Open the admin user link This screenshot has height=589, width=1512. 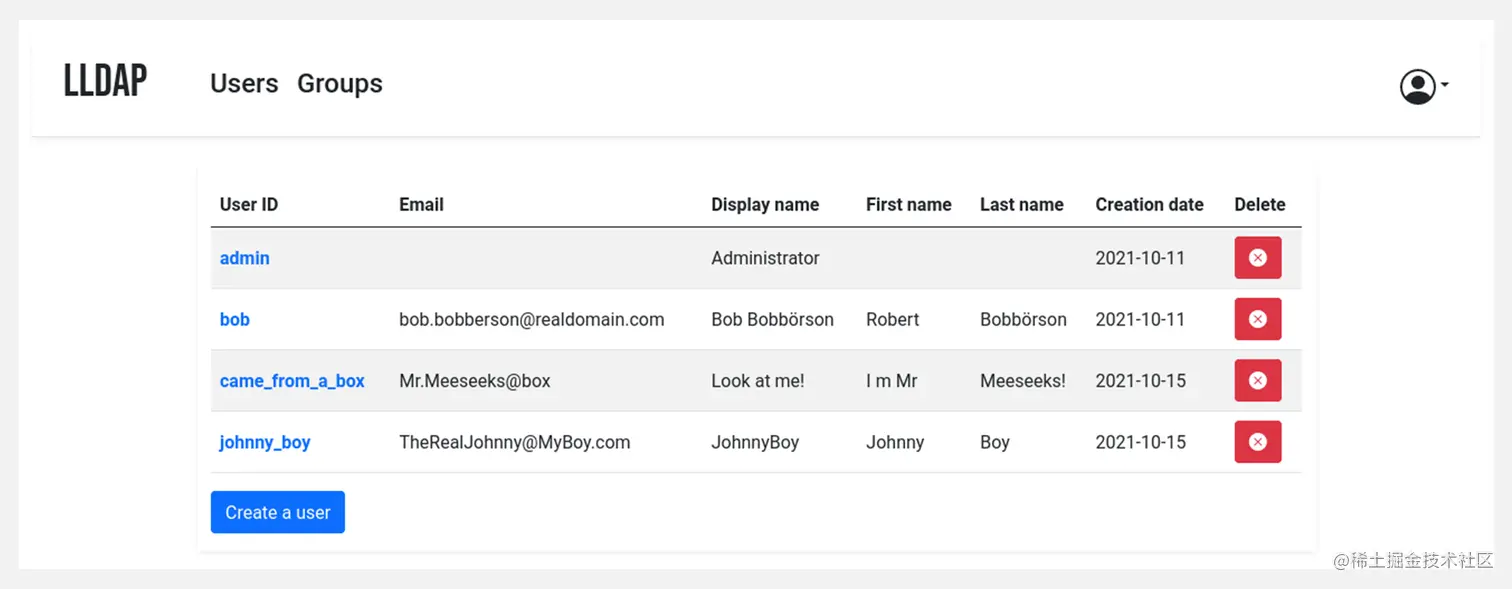(x=245, y=258)
